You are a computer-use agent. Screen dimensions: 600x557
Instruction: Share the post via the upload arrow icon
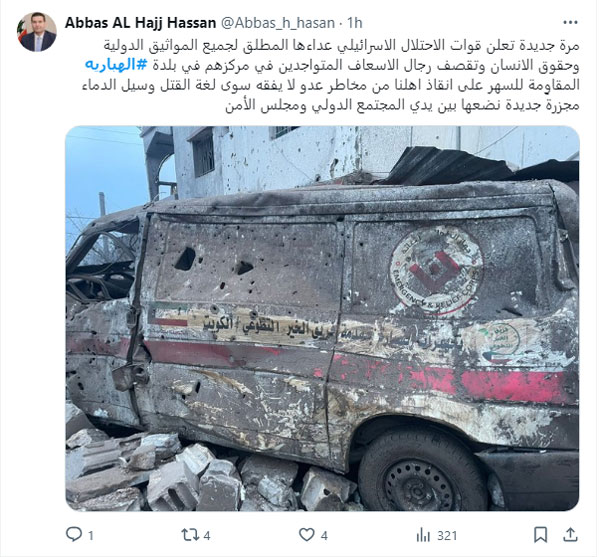[570, 534]
